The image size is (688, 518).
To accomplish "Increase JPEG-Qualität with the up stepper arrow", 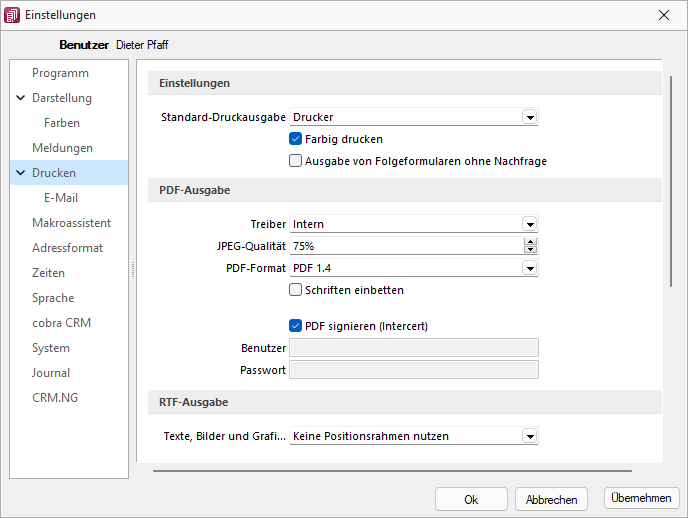I will (x=530, y=242).
